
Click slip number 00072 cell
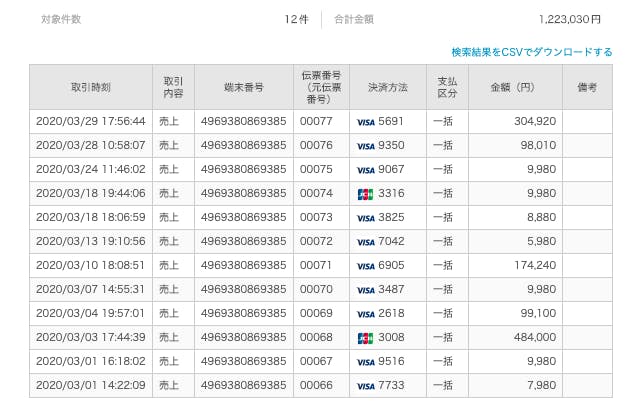tap(315, 241)
